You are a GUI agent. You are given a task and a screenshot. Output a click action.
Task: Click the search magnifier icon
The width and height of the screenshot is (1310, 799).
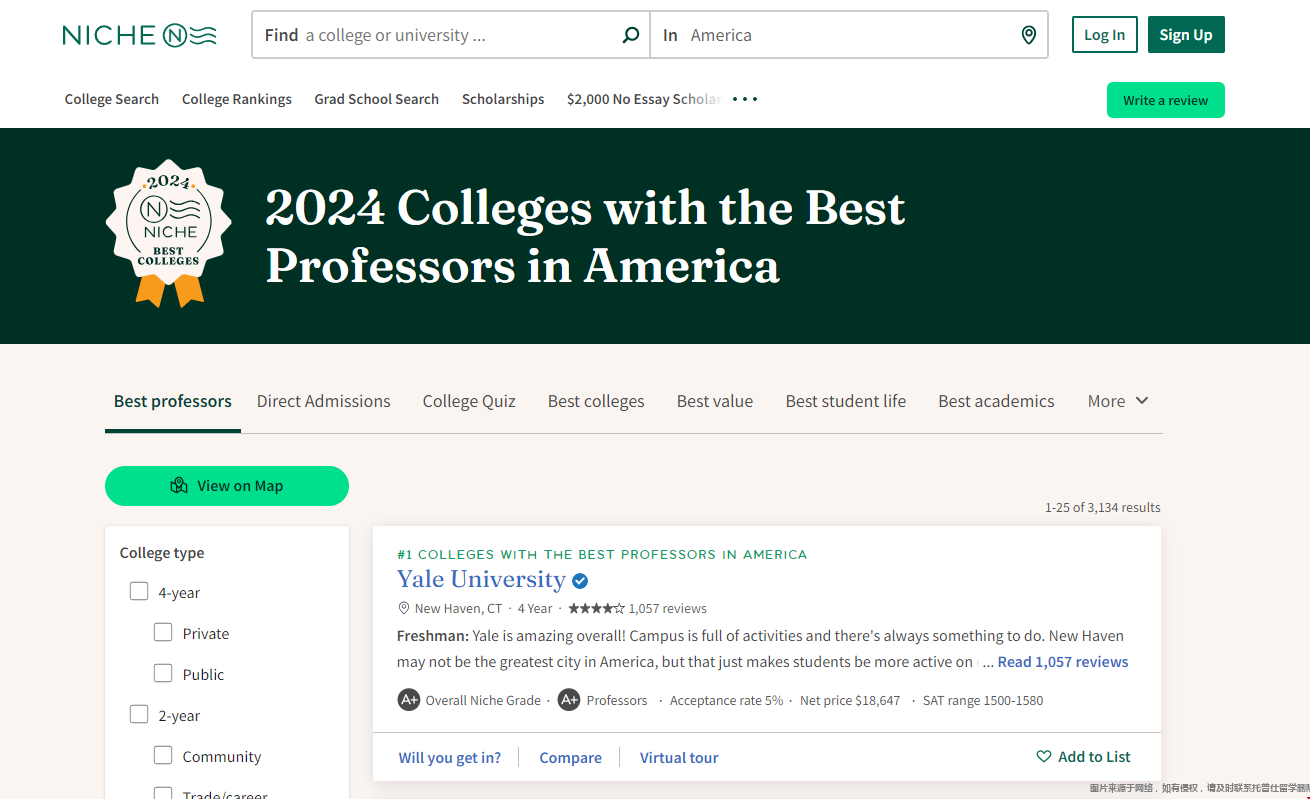(631, 35)
